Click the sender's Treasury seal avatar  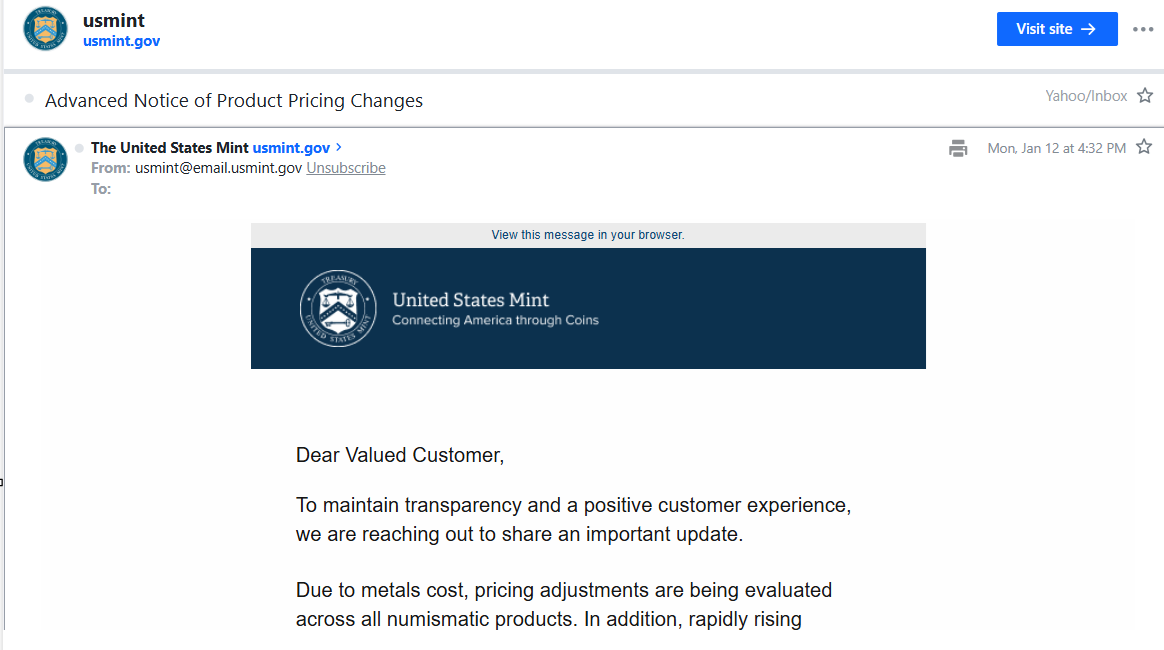pos(45,159)
